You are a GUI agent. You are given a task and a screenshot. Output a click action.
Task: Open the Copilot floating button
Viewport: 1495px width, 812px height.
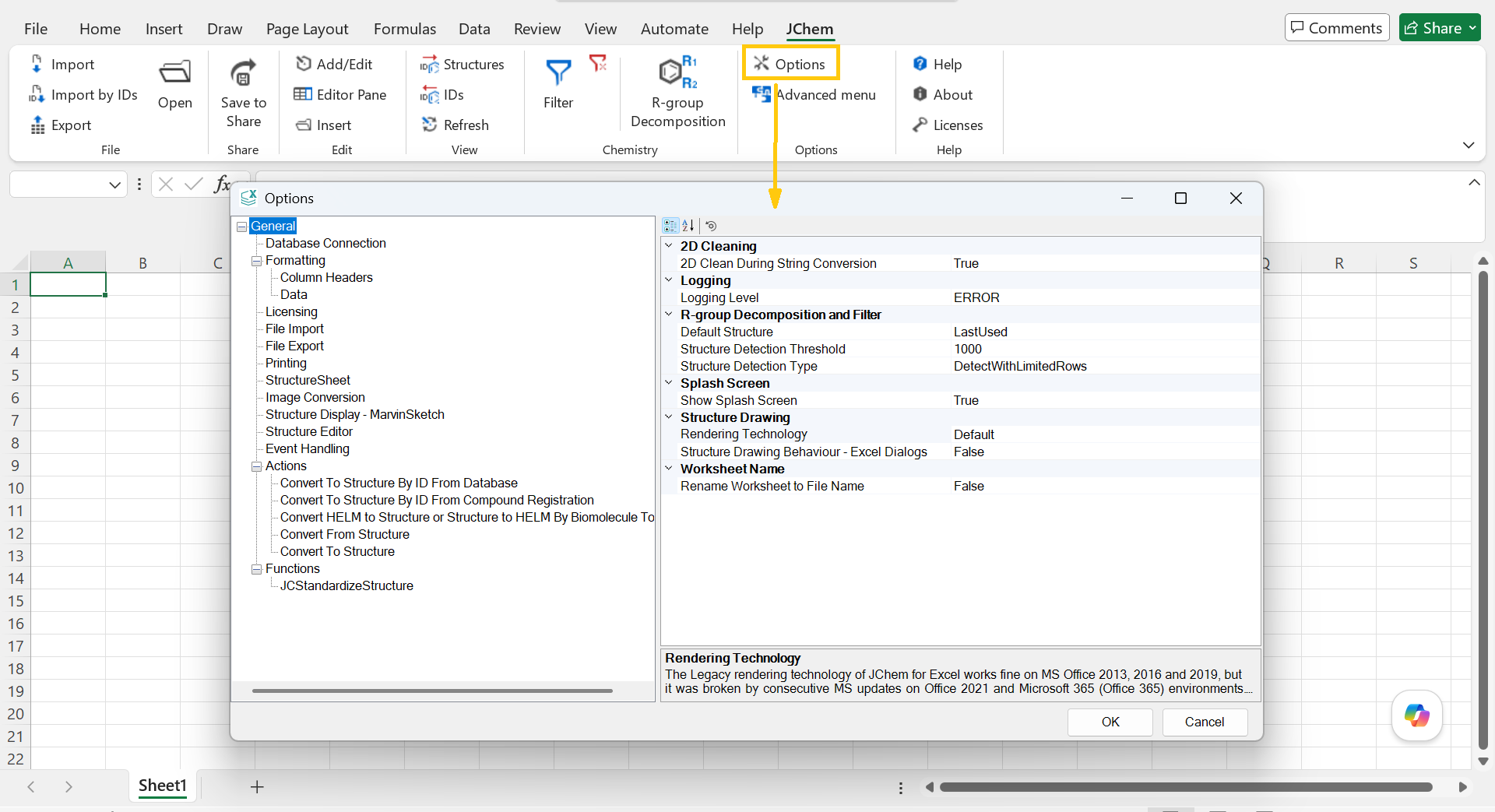tap(1417, 715)
